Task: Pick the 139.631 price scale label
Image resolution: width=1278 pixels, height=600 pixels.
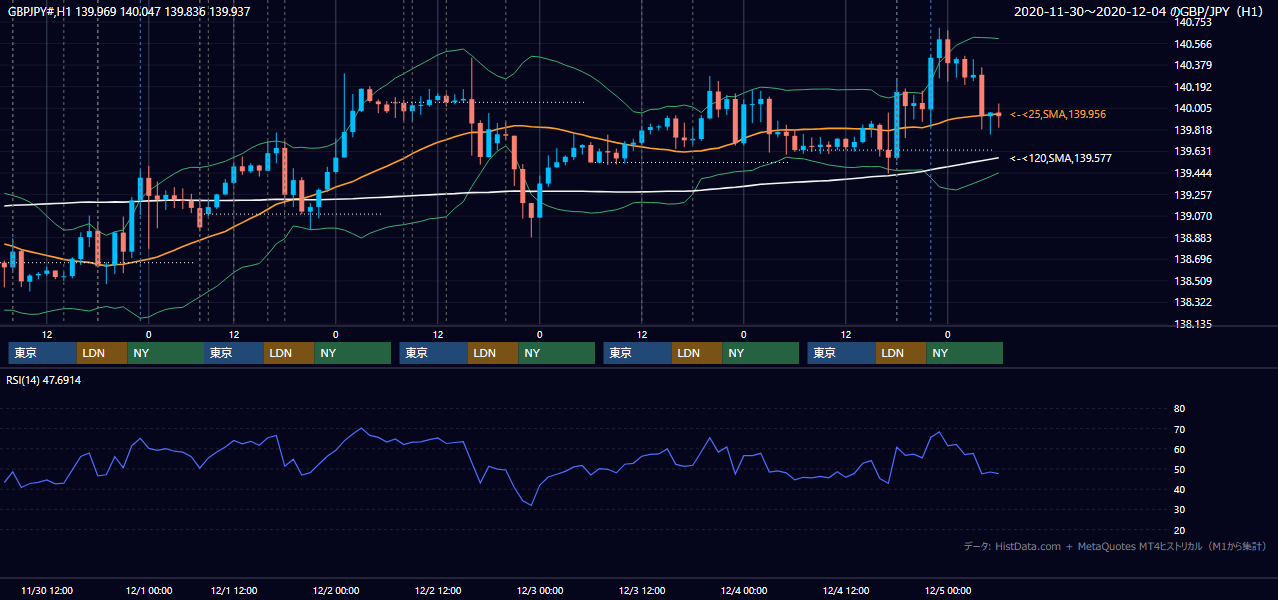Action: (x=1194, y=152)
